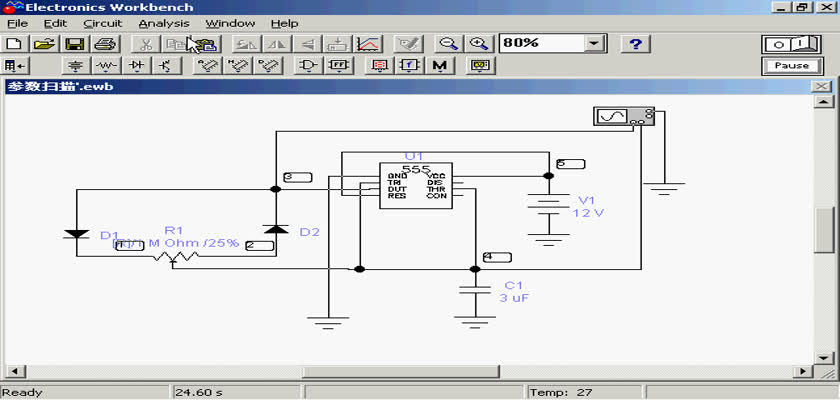840x400 pixels.
Task: Open the Controls parts bin
Action: point(409,66)
